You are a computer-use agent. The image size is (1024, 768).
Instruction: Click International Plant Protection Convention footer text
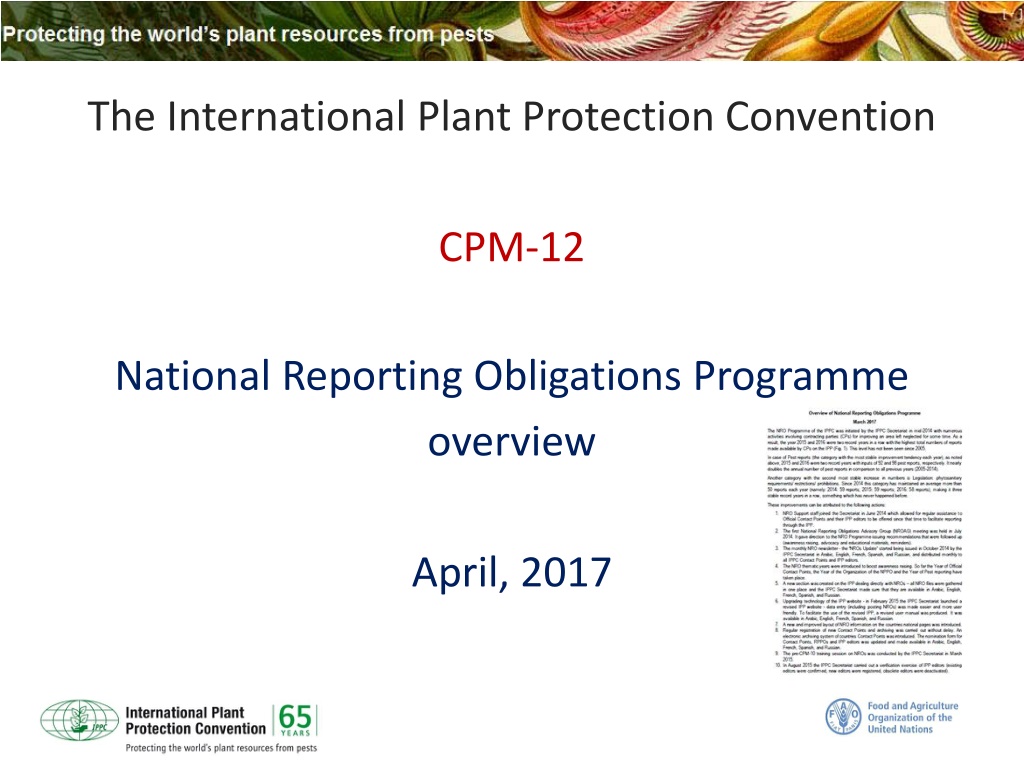195,720
